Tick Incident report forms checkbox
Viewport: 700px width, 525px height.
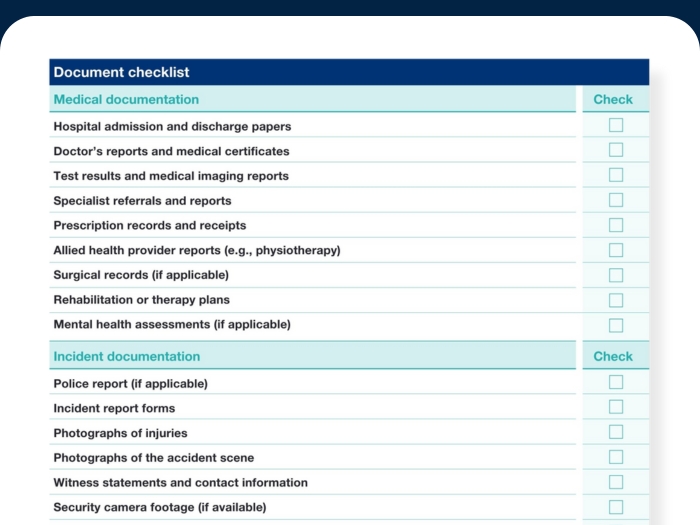coord(616,408)
